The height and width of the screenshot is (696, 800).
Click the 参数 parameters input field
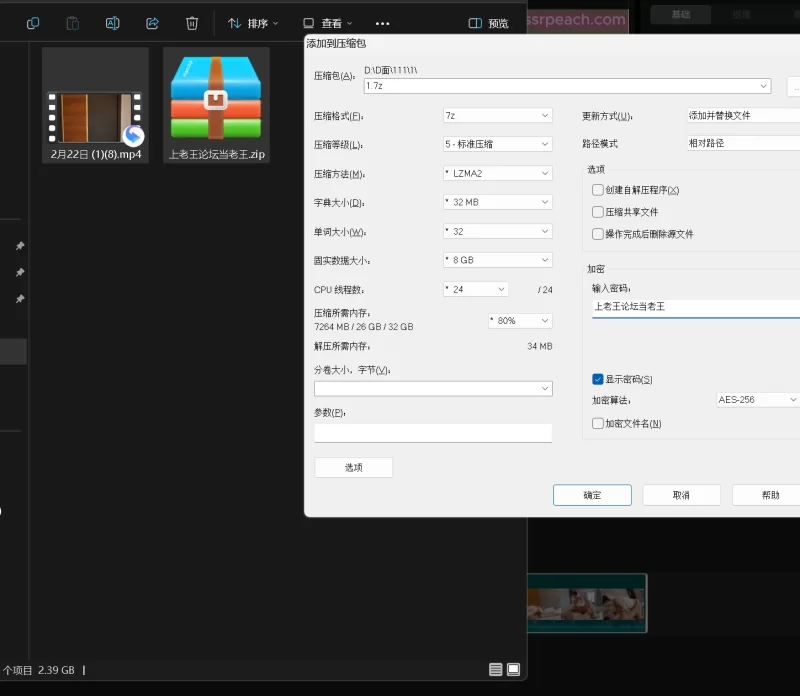tap(433, 433)
